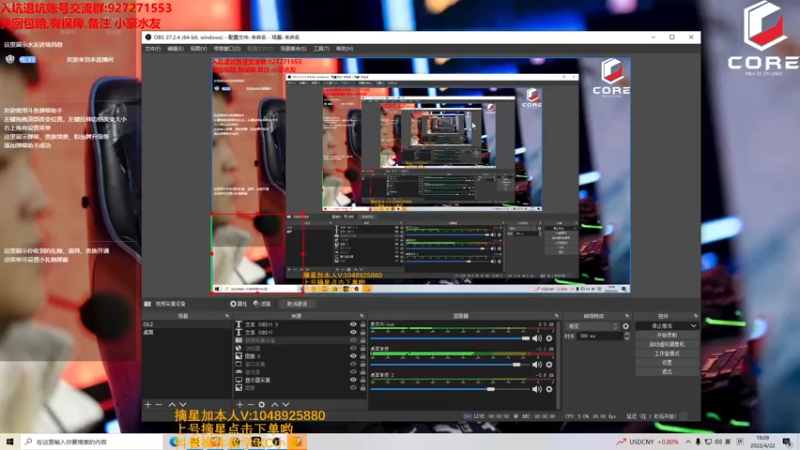Show the 窗口采集 source
The height and width of the screenshot is (450, 800).
353,364
